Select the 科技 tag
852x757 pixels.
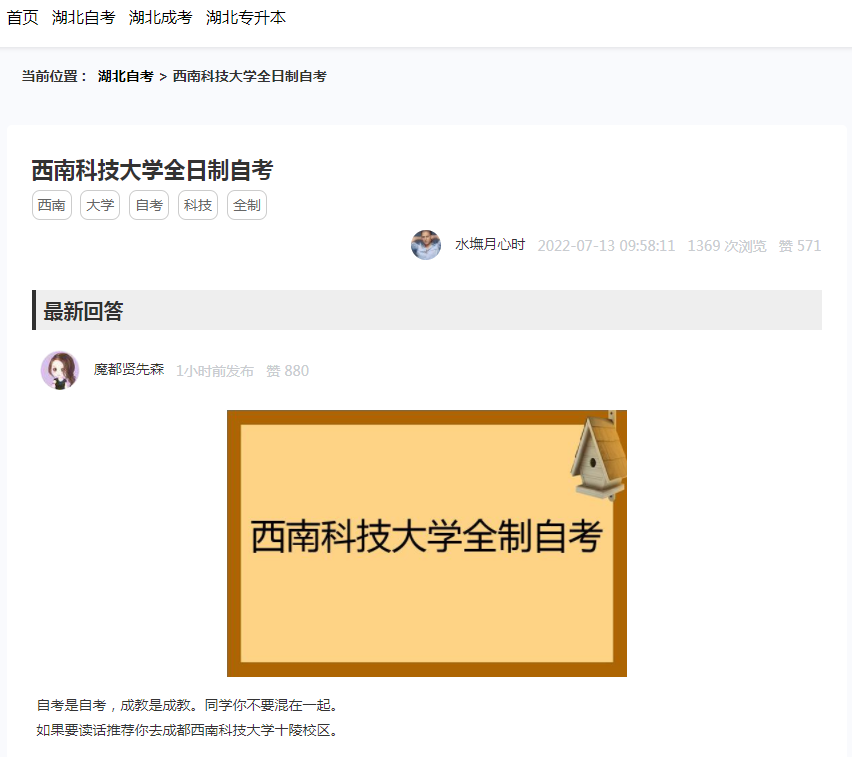tap(198, 205)
